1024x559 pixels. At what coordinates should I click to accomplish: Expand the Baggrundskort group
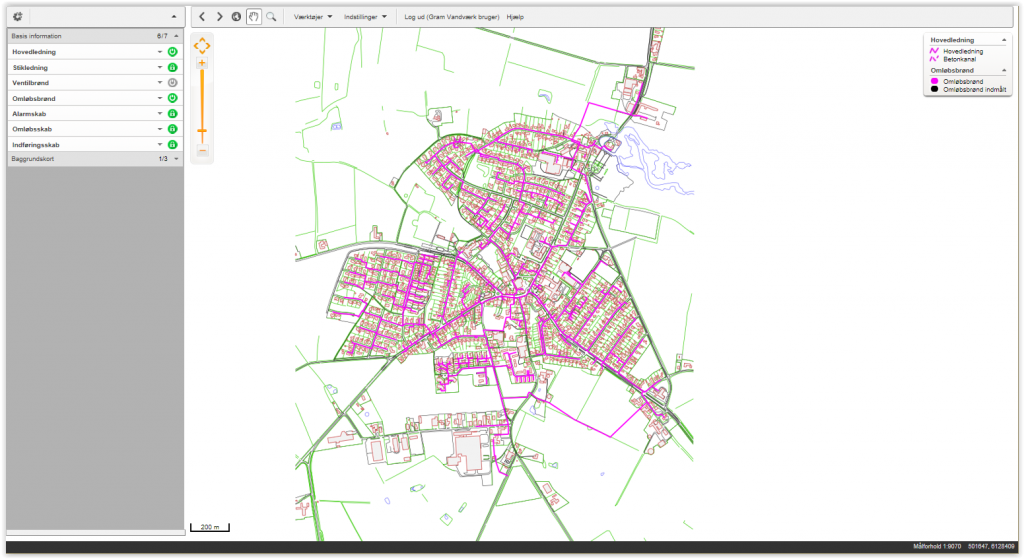pyautogui.click(x=176, y=159)
